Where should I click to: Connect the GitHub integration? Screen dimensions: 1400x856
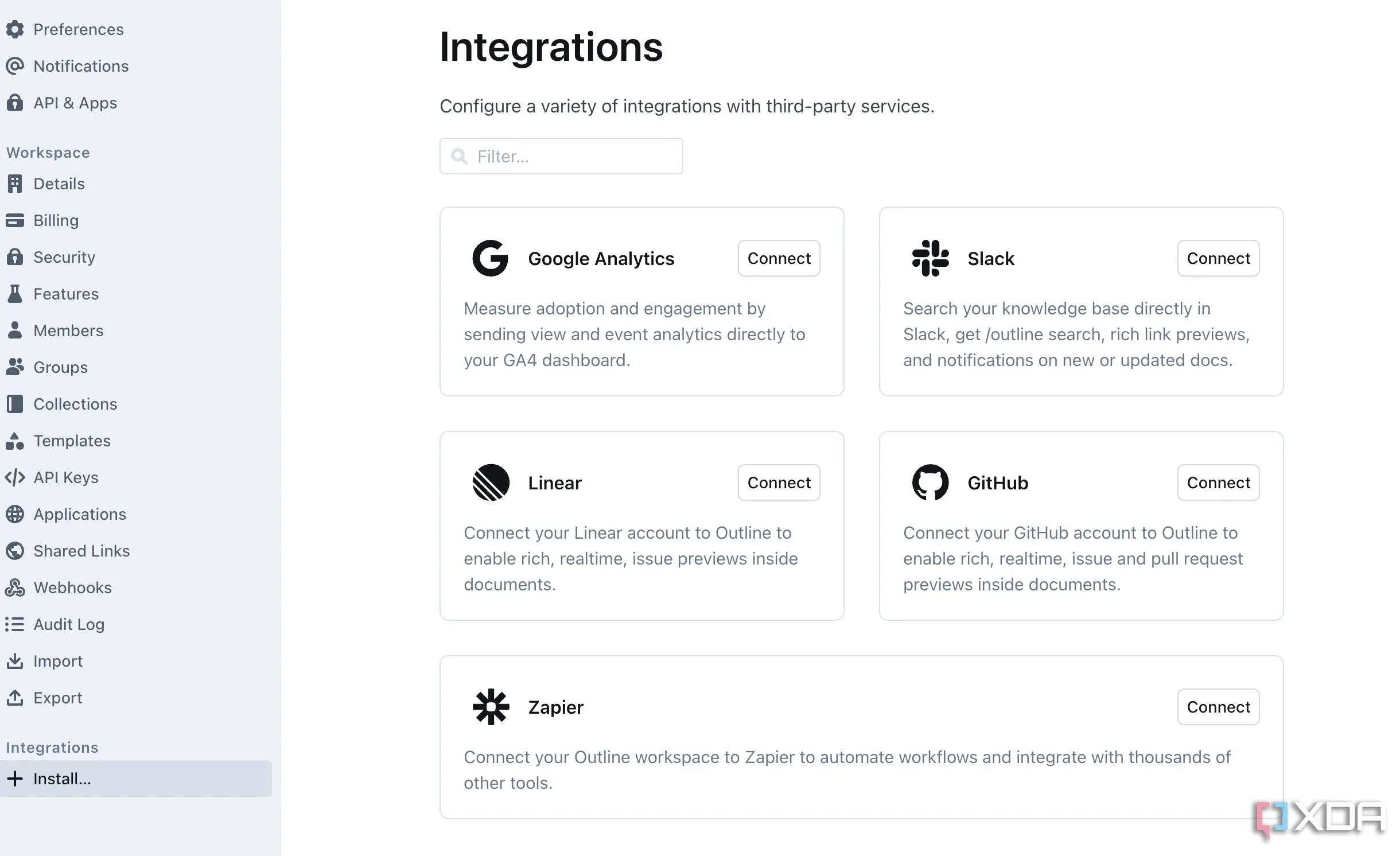pos(1218,483)
